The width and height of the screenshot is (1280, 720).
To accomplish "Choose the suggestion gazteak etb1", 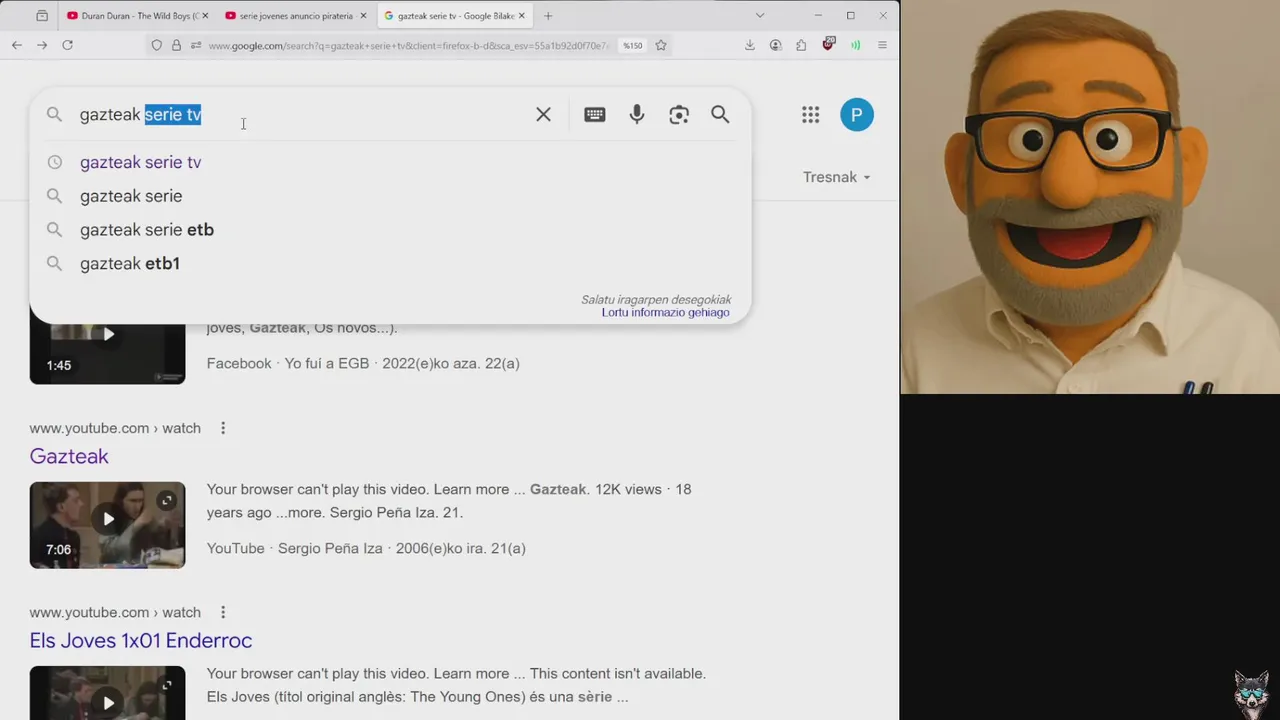I will (x=390, y=264).
